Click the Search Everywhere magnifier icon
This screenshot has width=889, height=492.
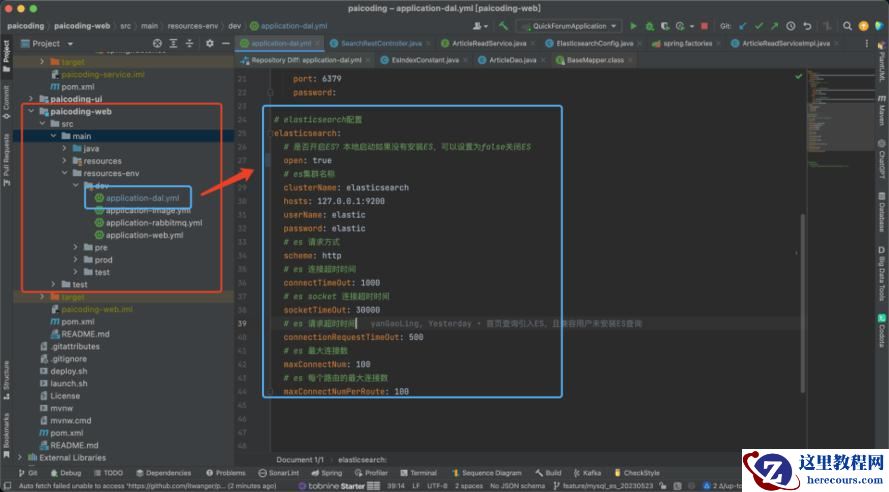click(849, 26)
